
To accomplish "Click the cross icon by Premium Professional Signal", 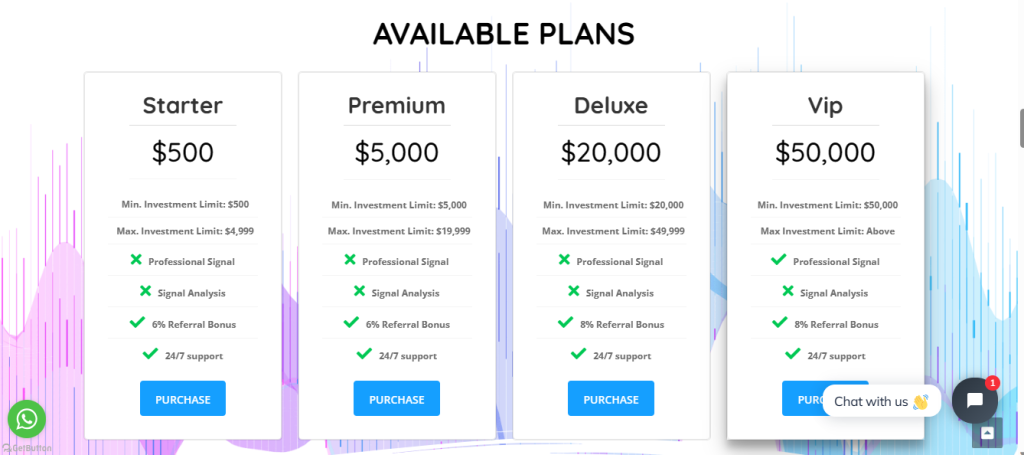I will click(x=350, y=260).
